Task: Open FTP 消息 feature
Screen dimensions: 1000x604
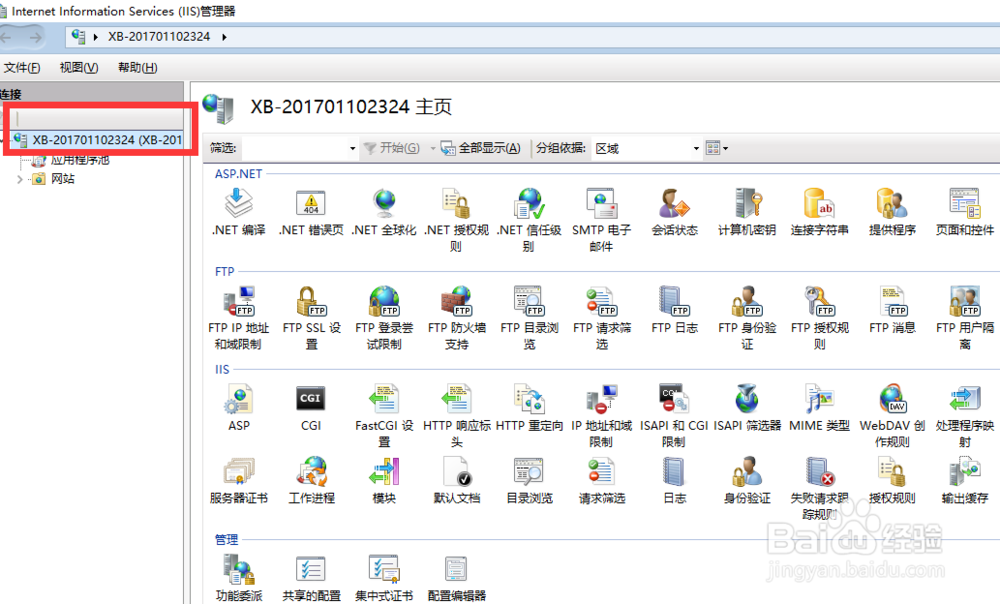Action: tap(892, 311)
